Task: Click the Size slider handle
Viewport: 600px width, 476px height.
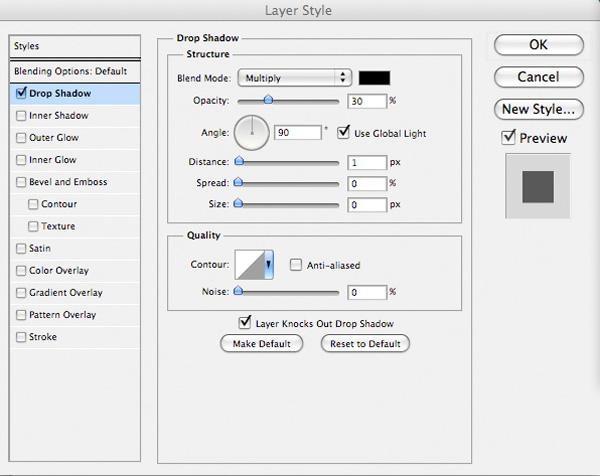Action: (x=238, y=203)
